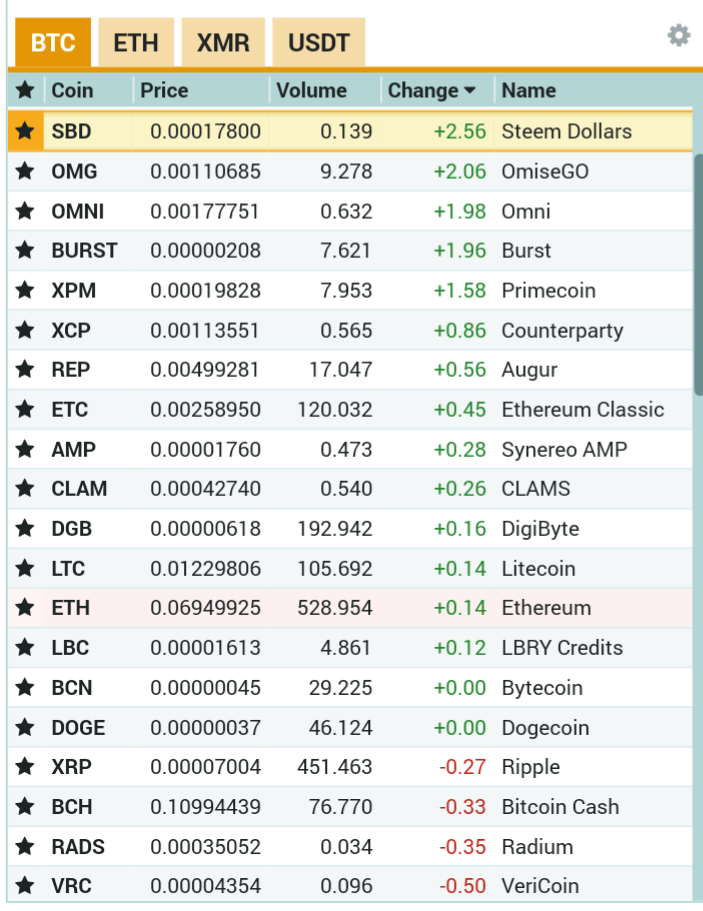Click the DigiByte name cell

[540, 529]
